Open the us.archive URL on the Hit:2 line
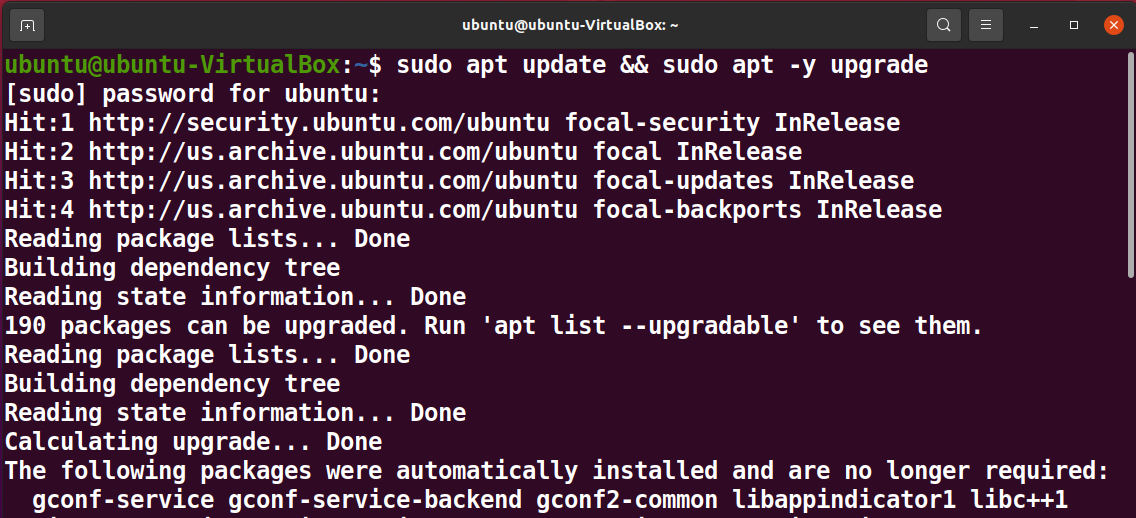Screen dimensions: 1136x518 click(x=333, y=152)
